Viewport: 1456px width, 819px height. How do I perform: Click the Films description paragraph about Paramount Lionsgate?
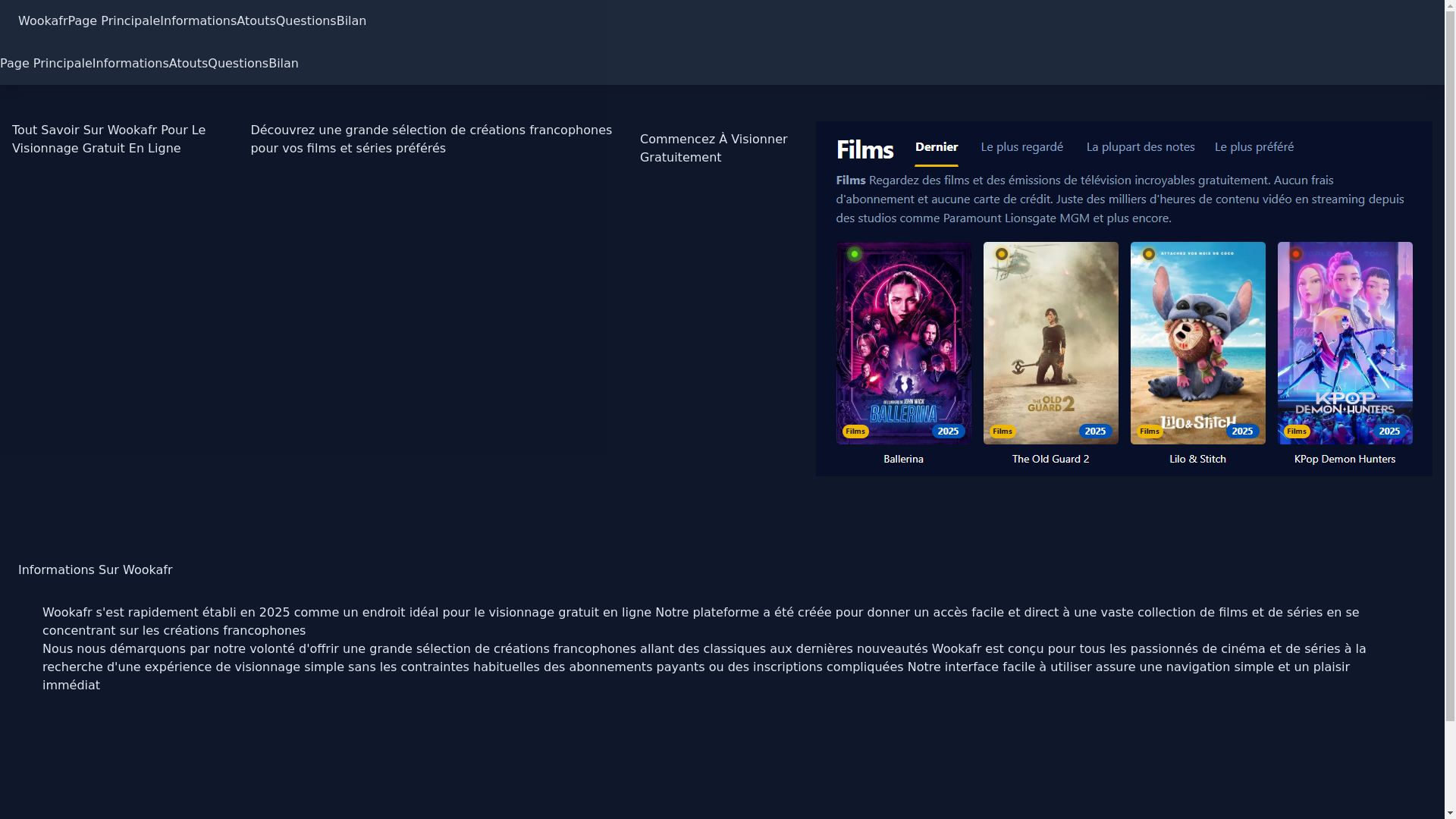(x=1120, y=199)
